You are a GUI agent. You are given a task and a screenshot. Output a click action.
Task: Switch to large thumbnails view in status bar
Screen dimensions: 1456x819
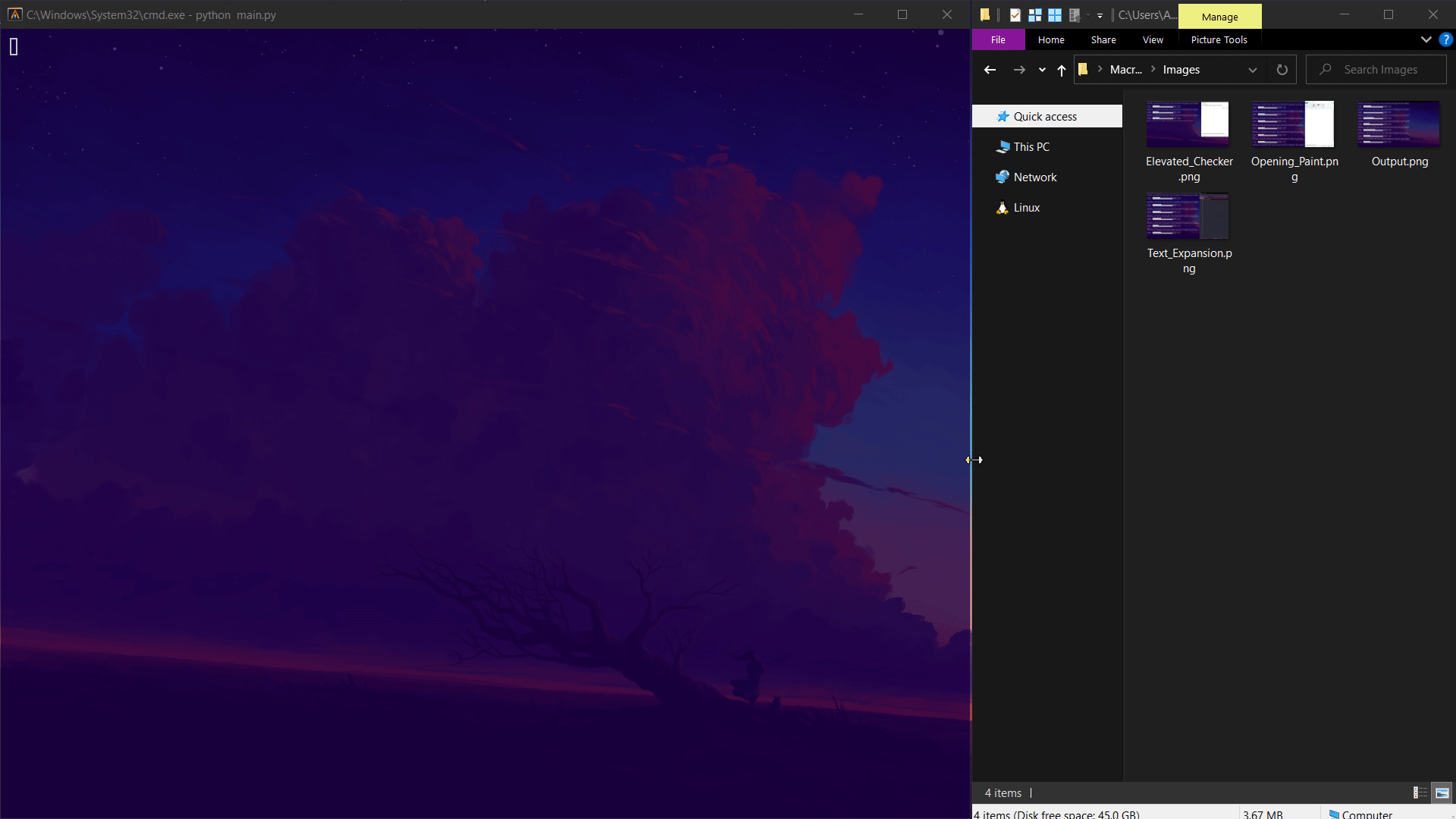click(1442, 792)
